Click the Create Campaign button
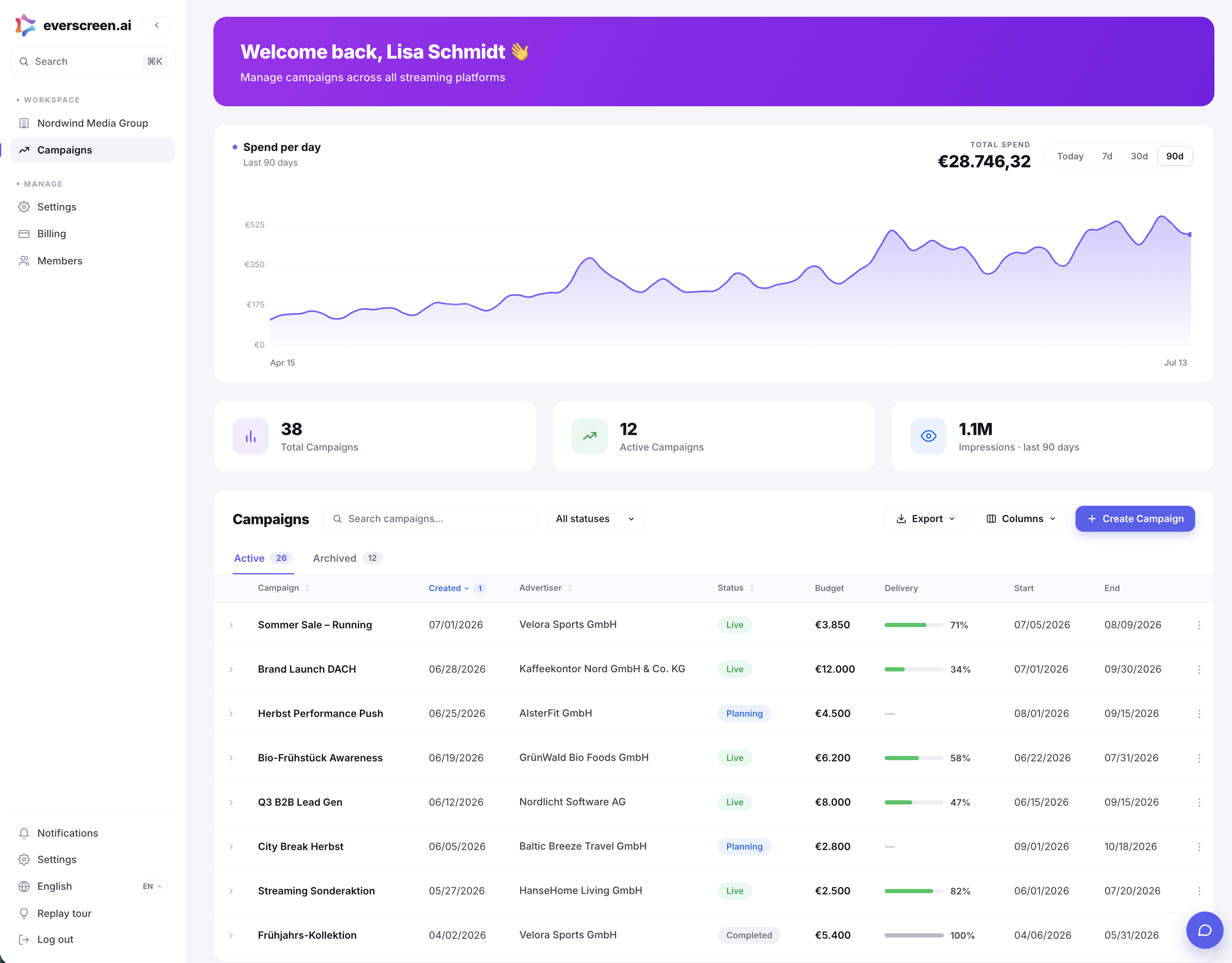1232x963 pixels. 1134,519
